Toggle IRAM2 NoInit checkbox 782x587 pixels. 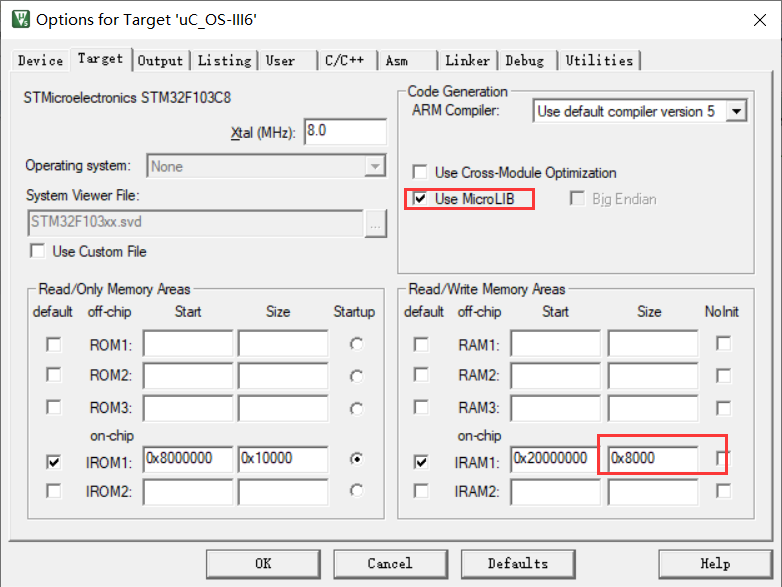(x=723, y=491)
